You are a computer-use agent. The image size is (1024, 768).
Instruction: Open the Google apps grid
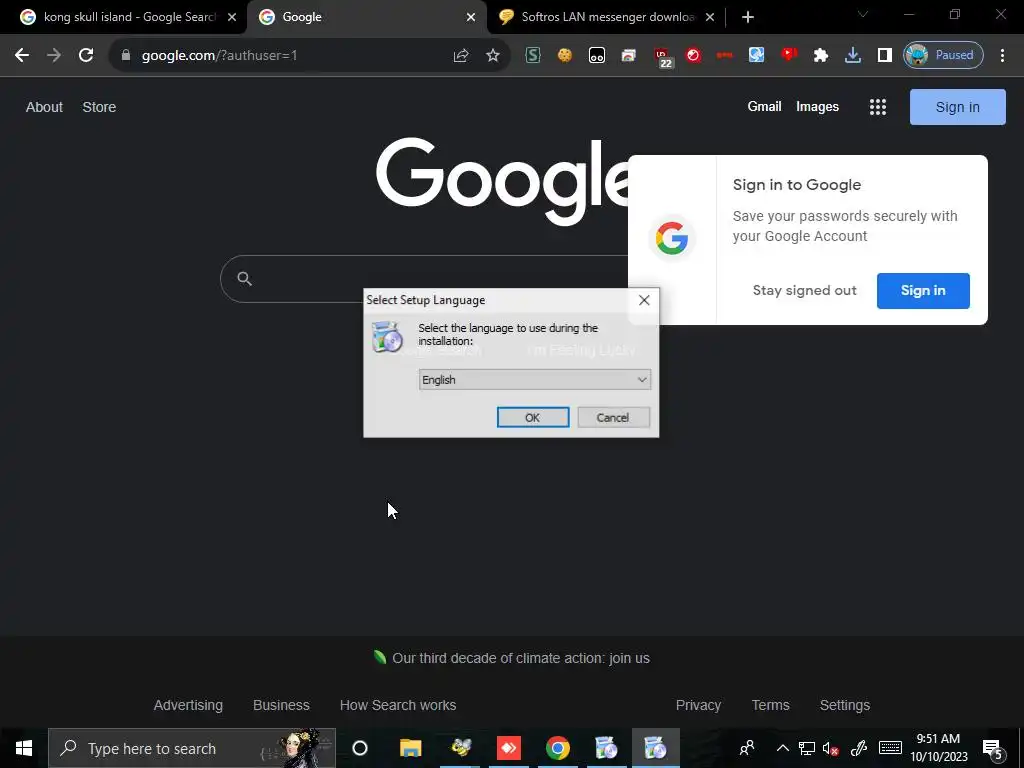(x=878, y=107)
